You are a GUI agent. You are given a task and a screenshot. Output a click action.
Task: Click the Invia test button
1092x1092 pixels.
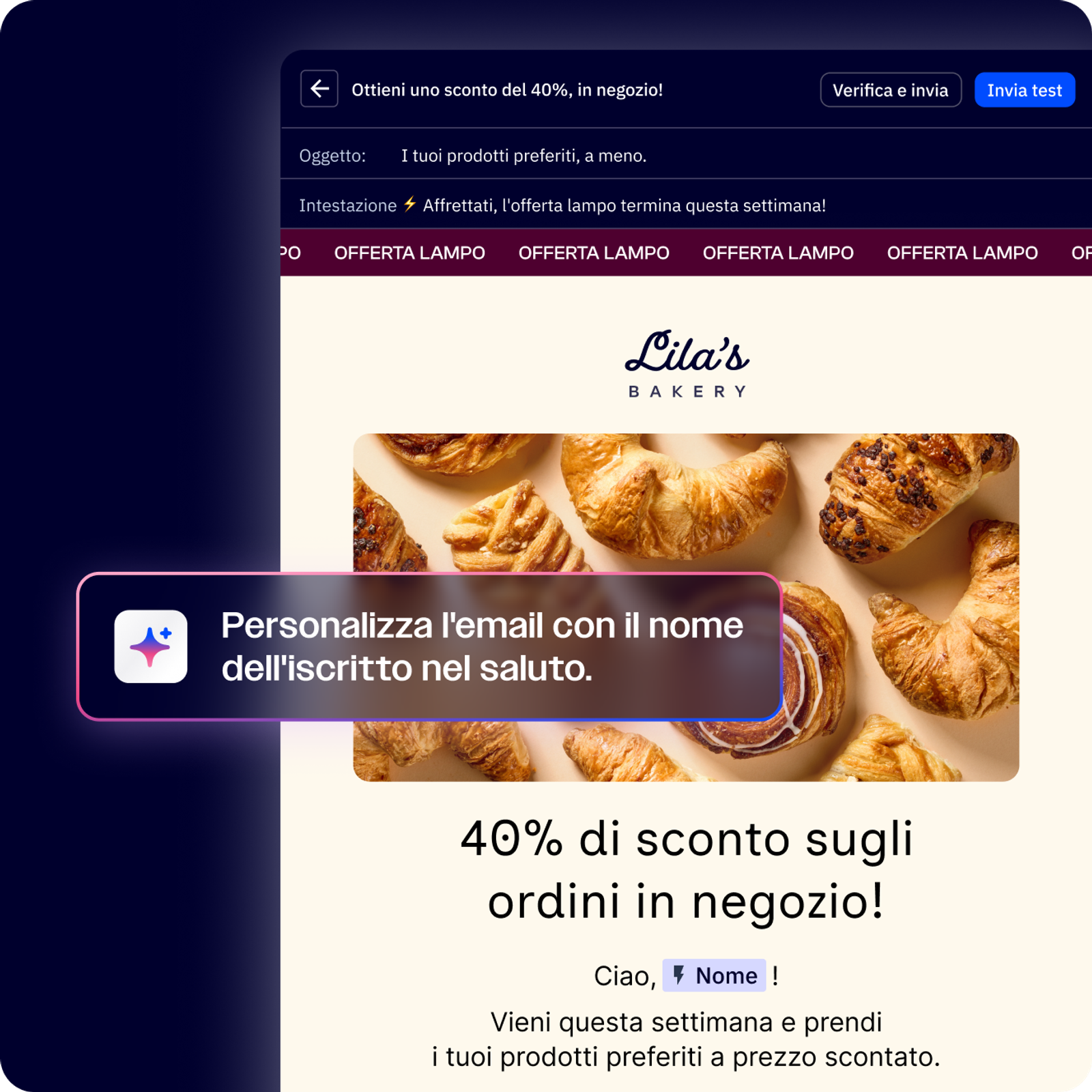coord(1024,90)
